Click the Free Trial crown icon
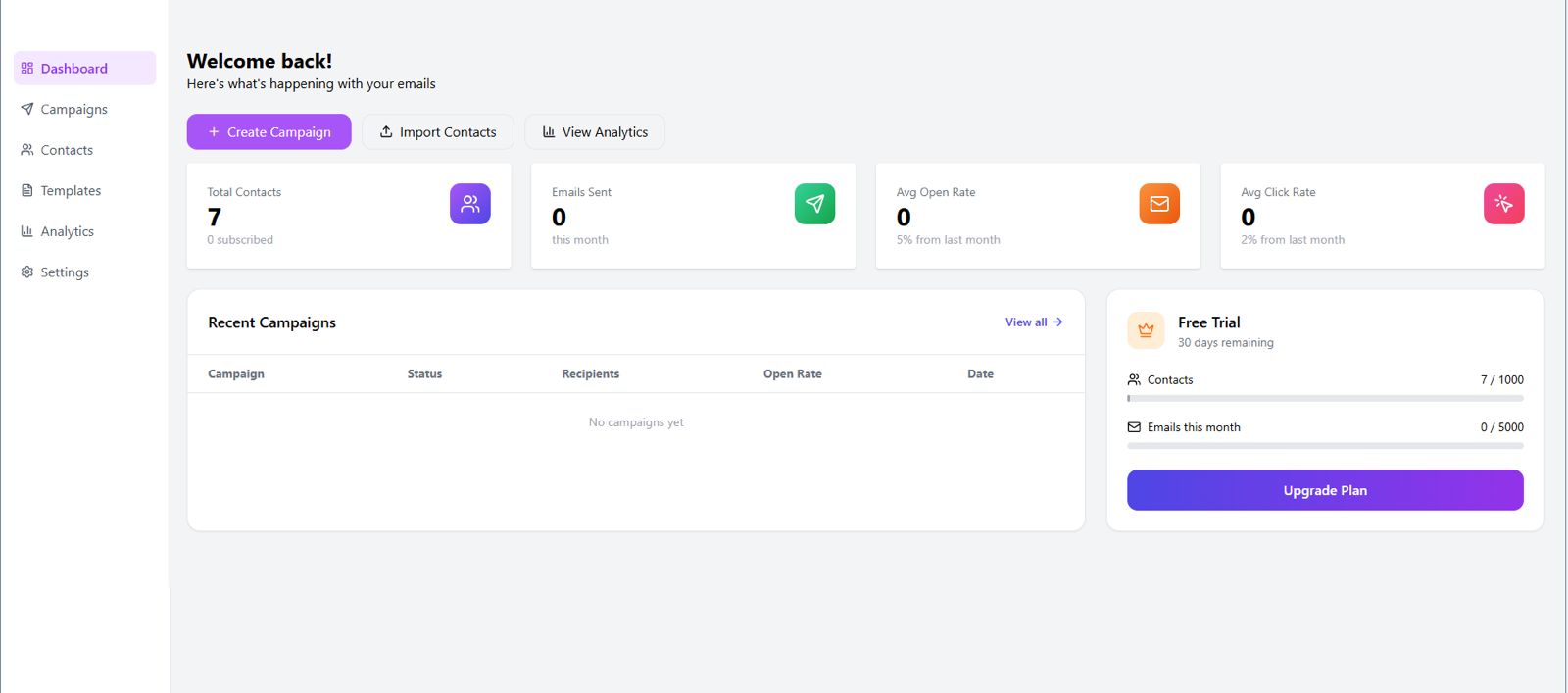Image resolution: width=1568 pixels, height=693 pixels. coord(1146,330)
